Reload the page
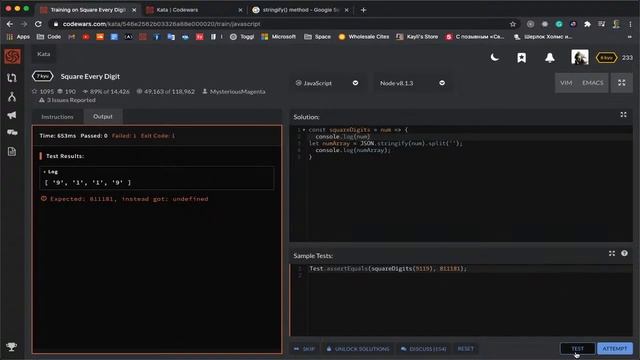The image size is (640, 360). coord(38,24)
